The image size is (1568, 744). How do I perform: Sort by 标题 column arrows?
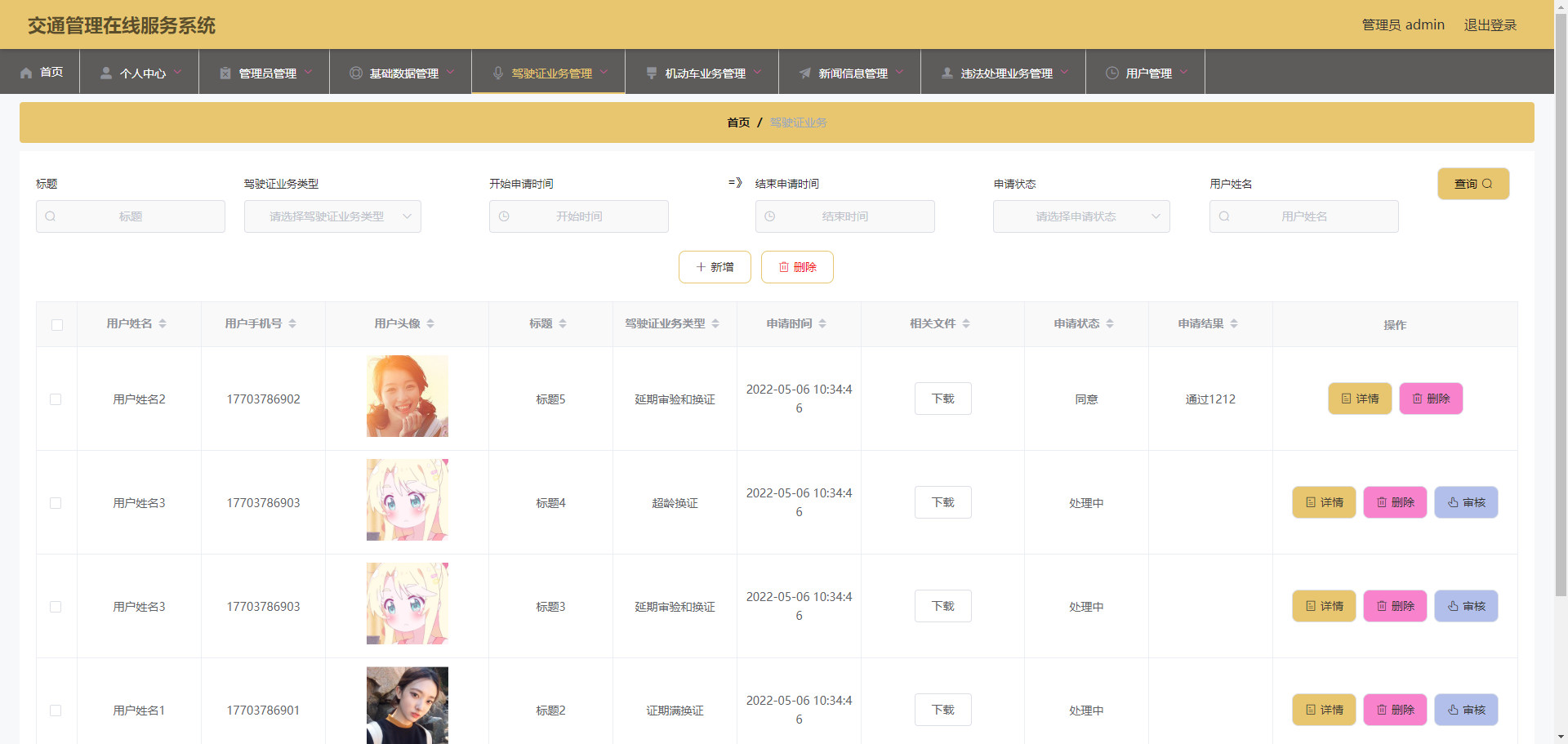click(563, 323)
